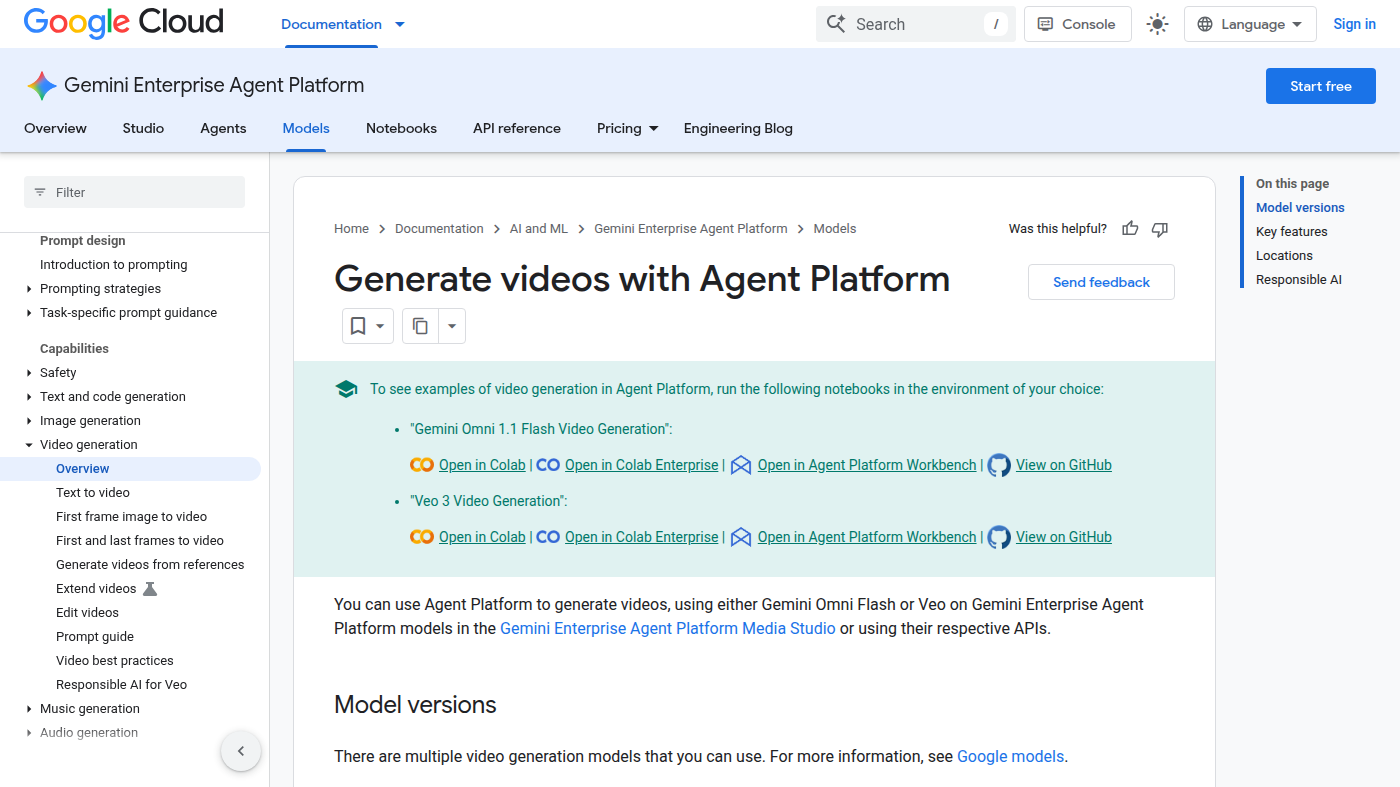Click the Google models link

tap(1010, 757)
